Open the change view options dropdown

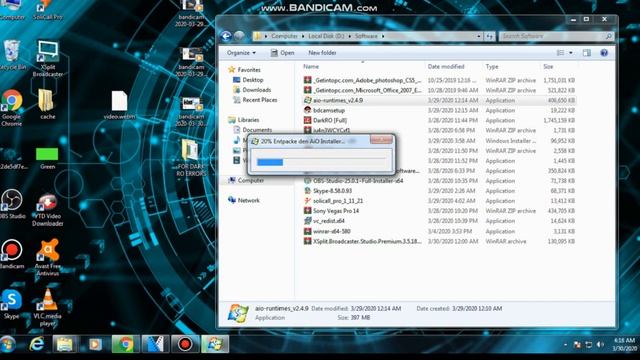point(571,53)
